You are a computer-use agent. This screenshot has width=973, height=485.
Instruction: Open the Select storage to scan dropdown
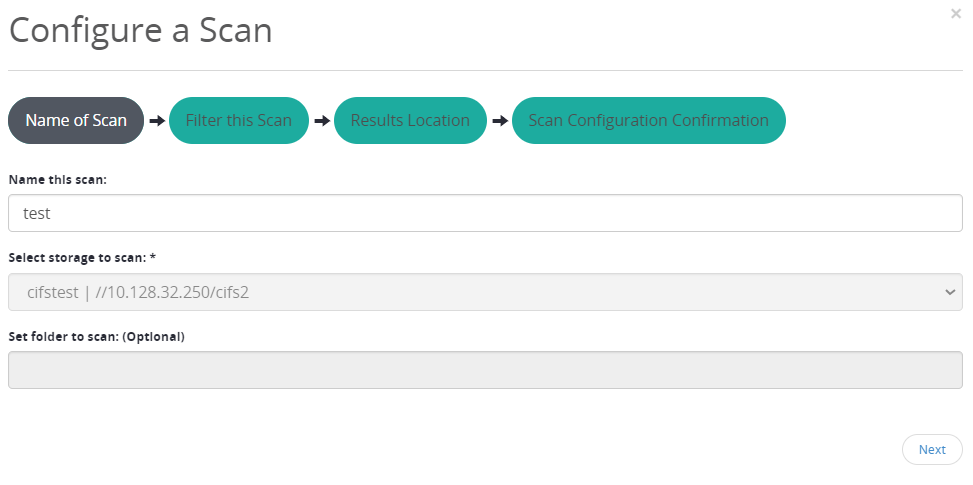[x=485, y=292]
